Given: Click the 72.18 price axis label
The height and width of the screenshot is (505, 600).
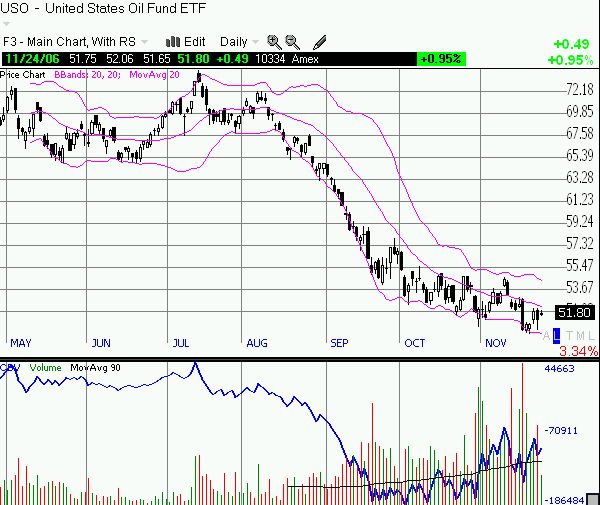Looking at the screenshot, I should coord(580,90).
